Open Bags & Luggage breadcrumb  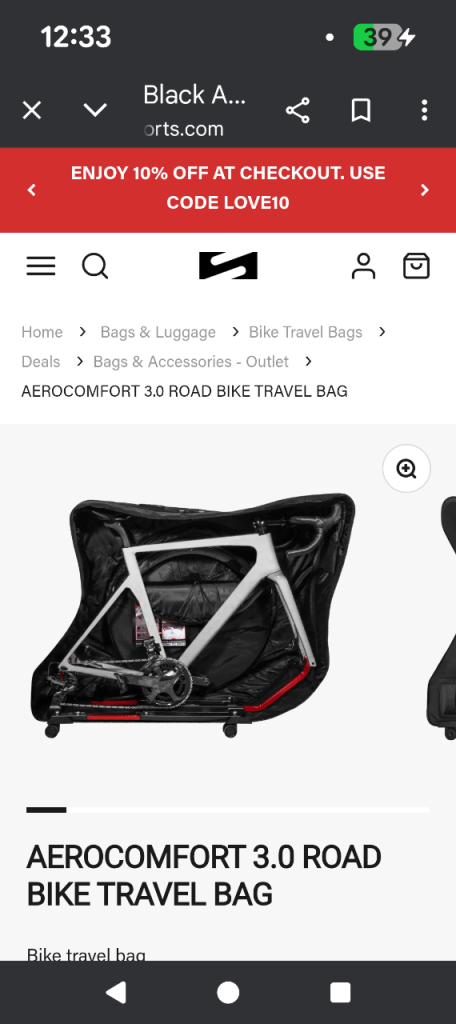tap(157, 332)
